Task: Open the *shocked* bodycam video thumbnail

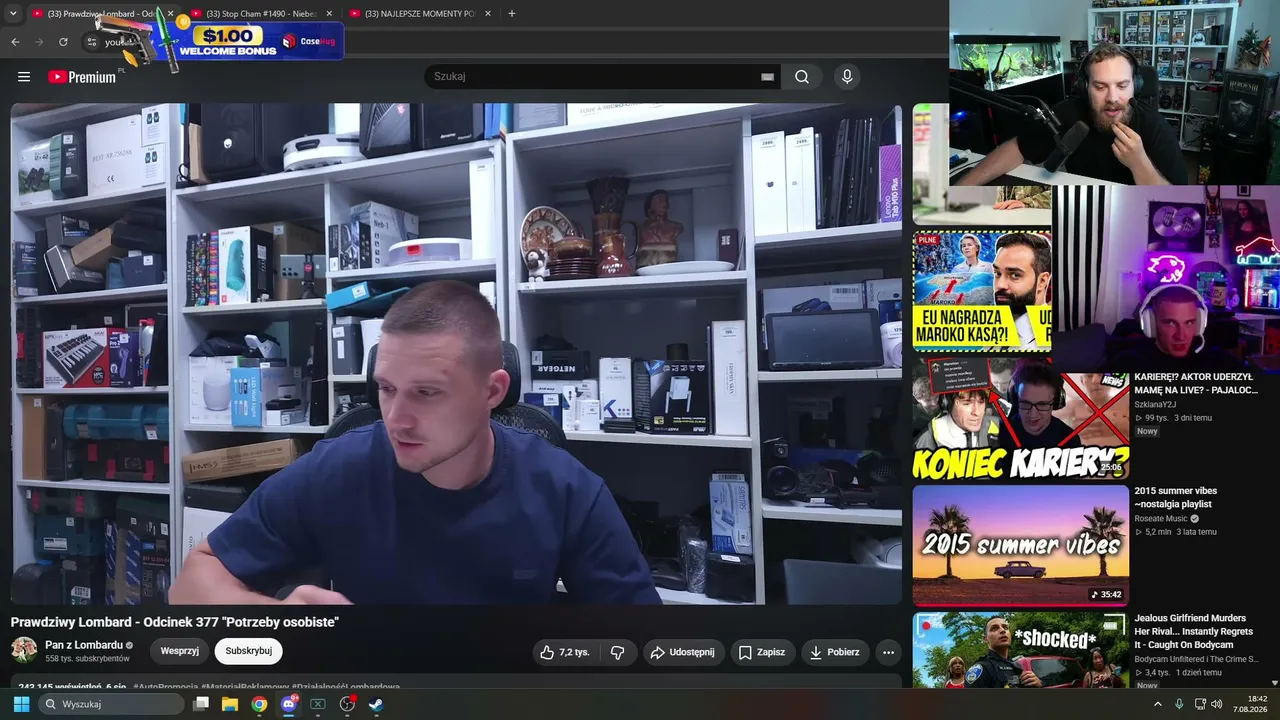Action: point(1020,650)
